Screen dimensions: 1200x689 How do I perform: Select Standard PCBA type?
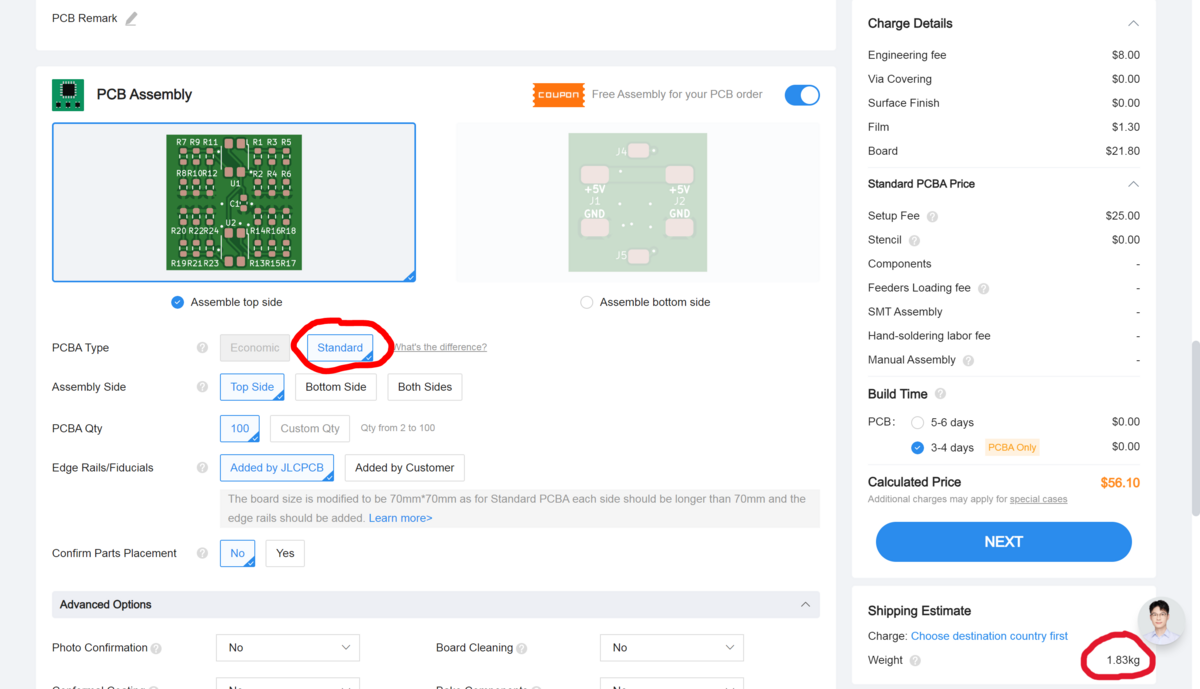[340, 348]
